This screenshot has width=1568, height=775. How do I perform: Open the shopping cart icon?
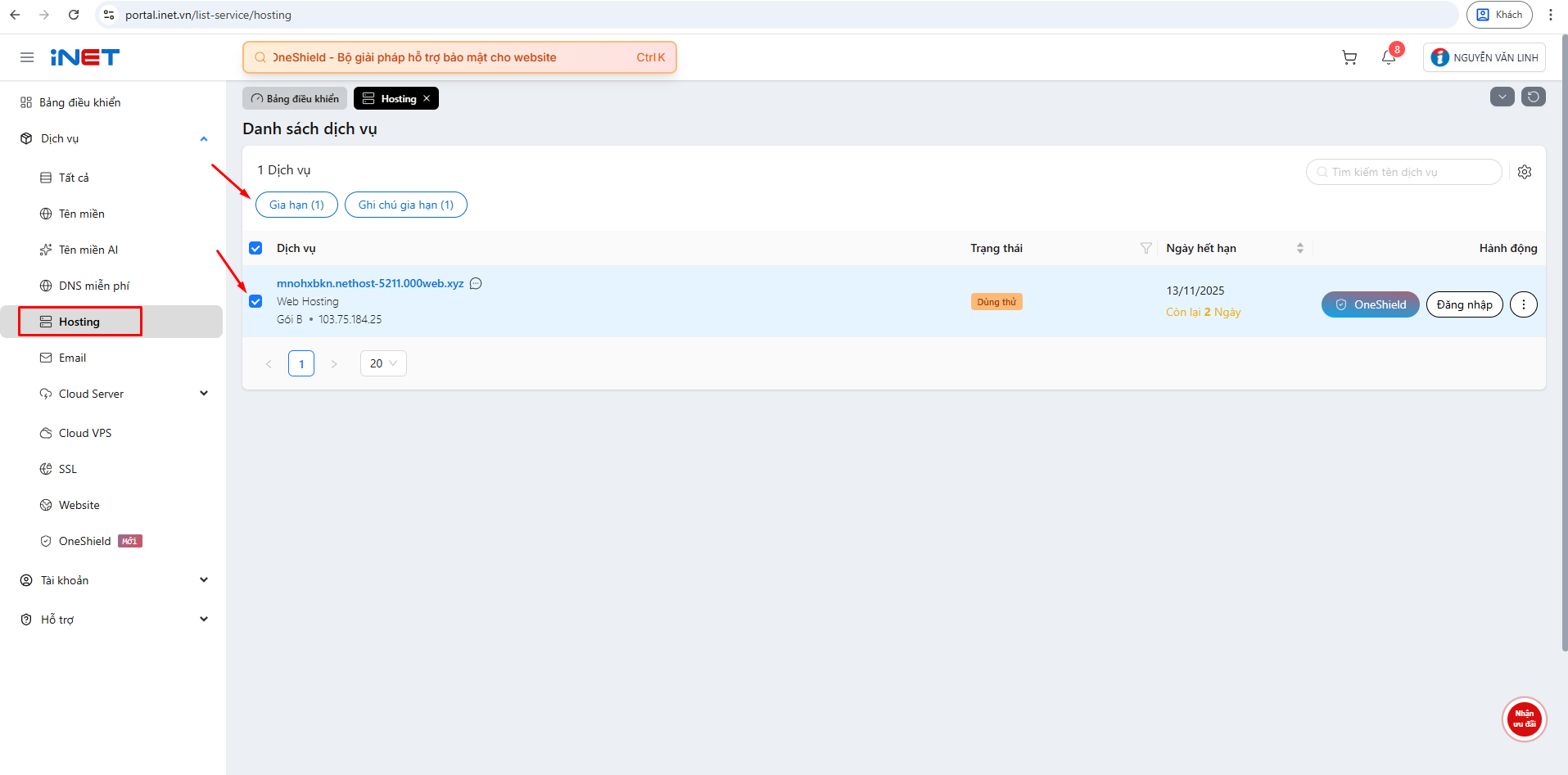(1349, 57)
